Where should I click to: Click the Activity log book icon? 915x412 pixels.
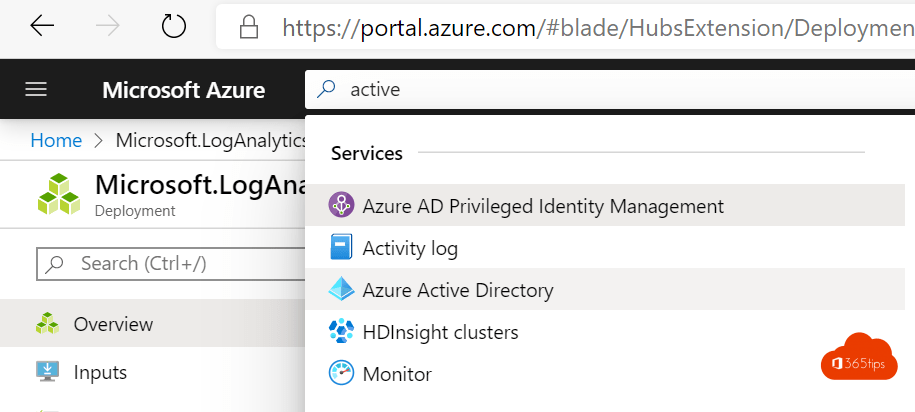342,248
